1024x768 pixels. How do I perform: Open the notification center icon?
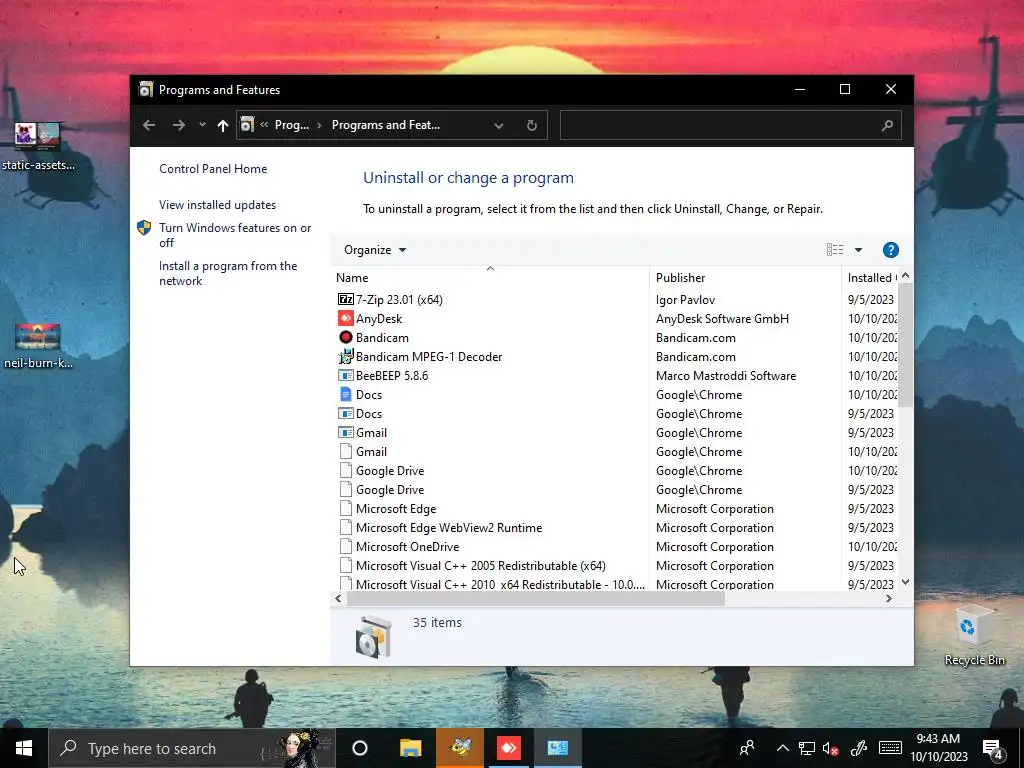(993, 749)
